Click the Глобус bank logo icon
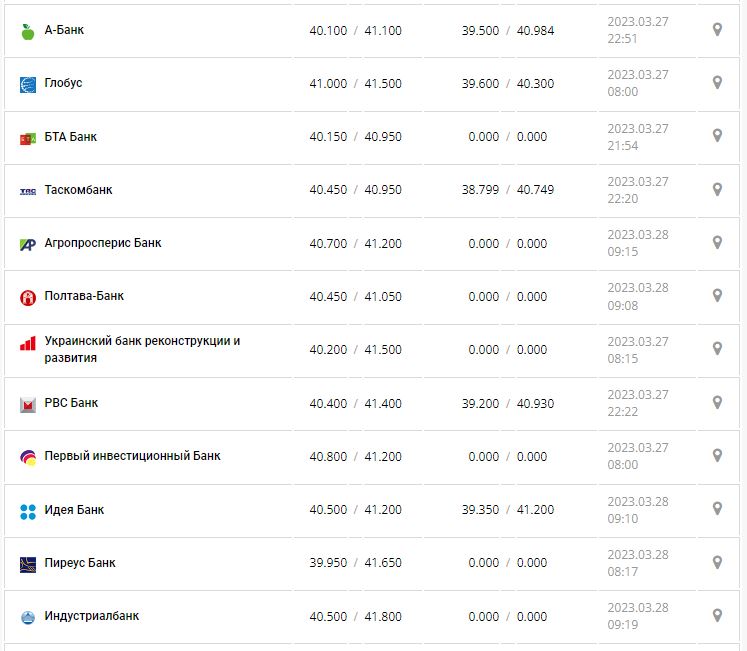 (x=28, y=84)
